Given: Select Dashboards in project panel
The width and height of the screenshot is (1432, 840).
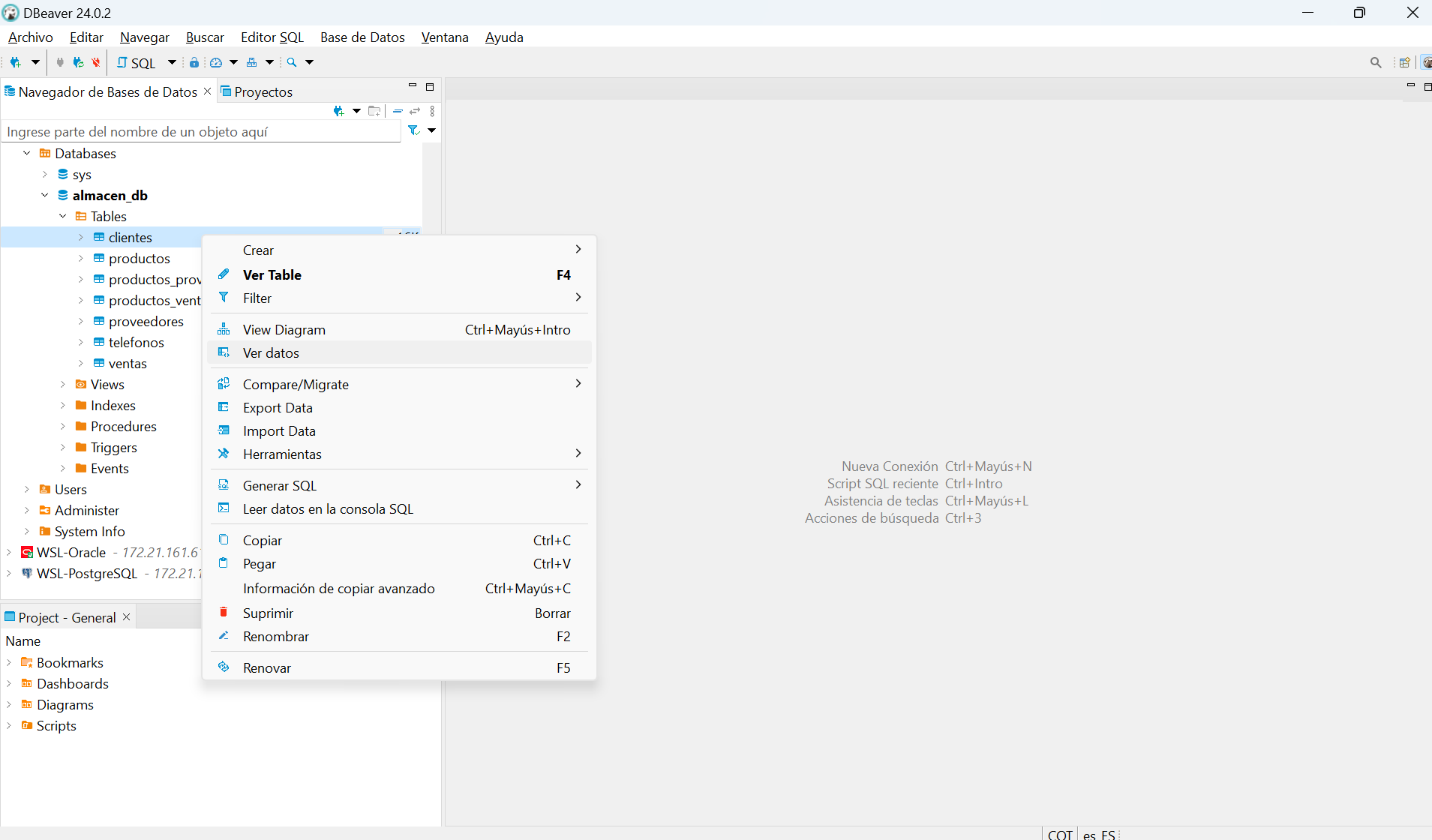Looking at the screenshot, I should (73, 683).
